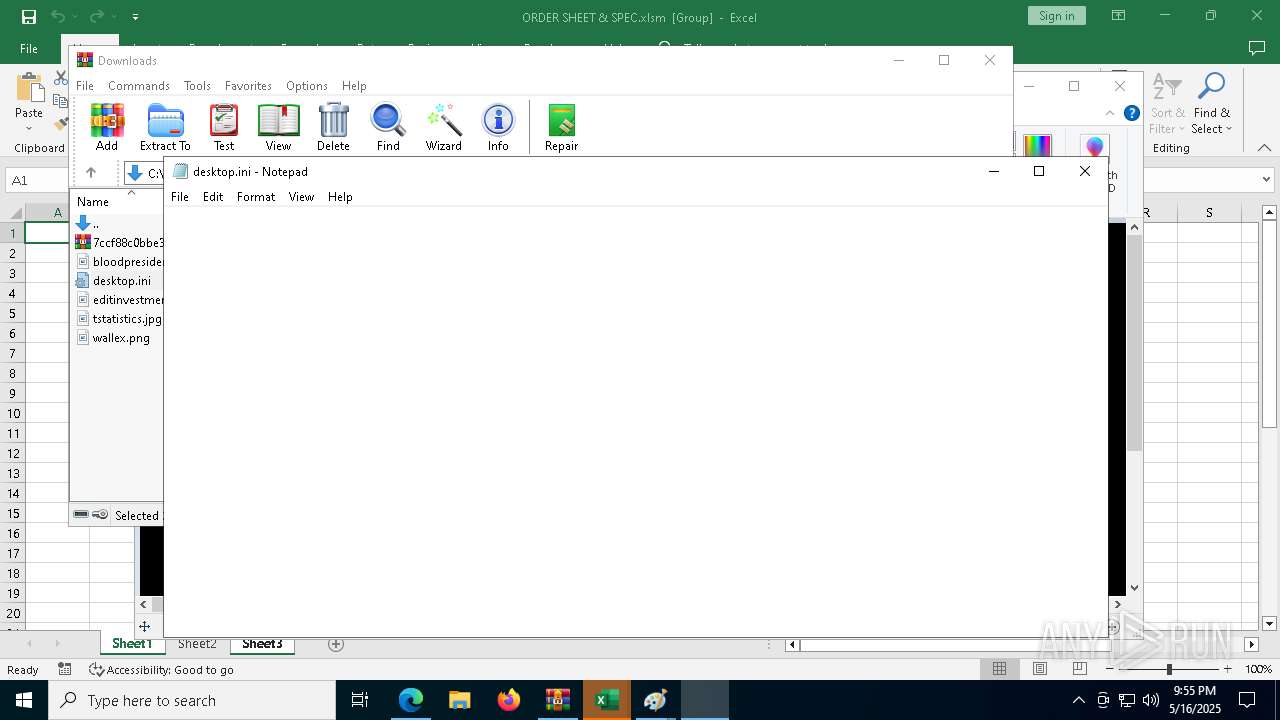Open Ribbon Display Options in Excel
Image resolution: width=1280 pixels, height=720 pixels.
[1118, 16]
